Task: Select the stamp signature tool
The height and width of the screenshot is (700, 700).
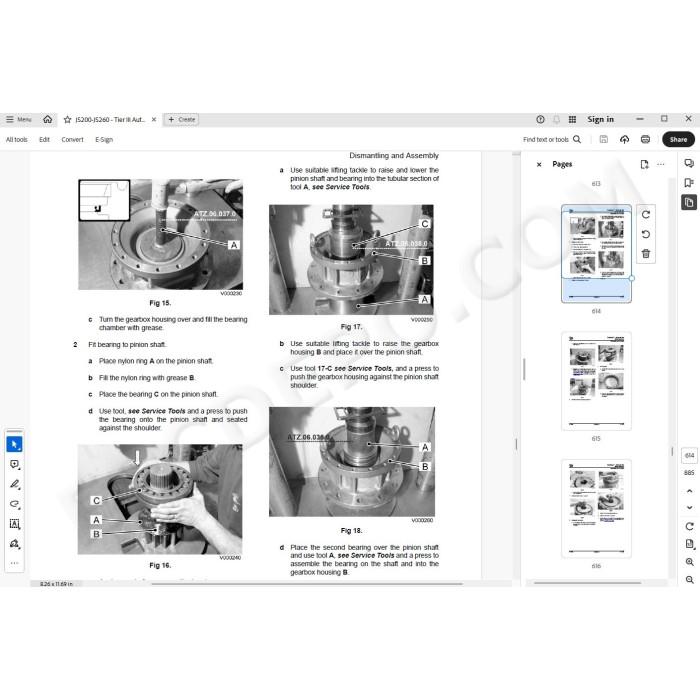Action: (14, 544)
